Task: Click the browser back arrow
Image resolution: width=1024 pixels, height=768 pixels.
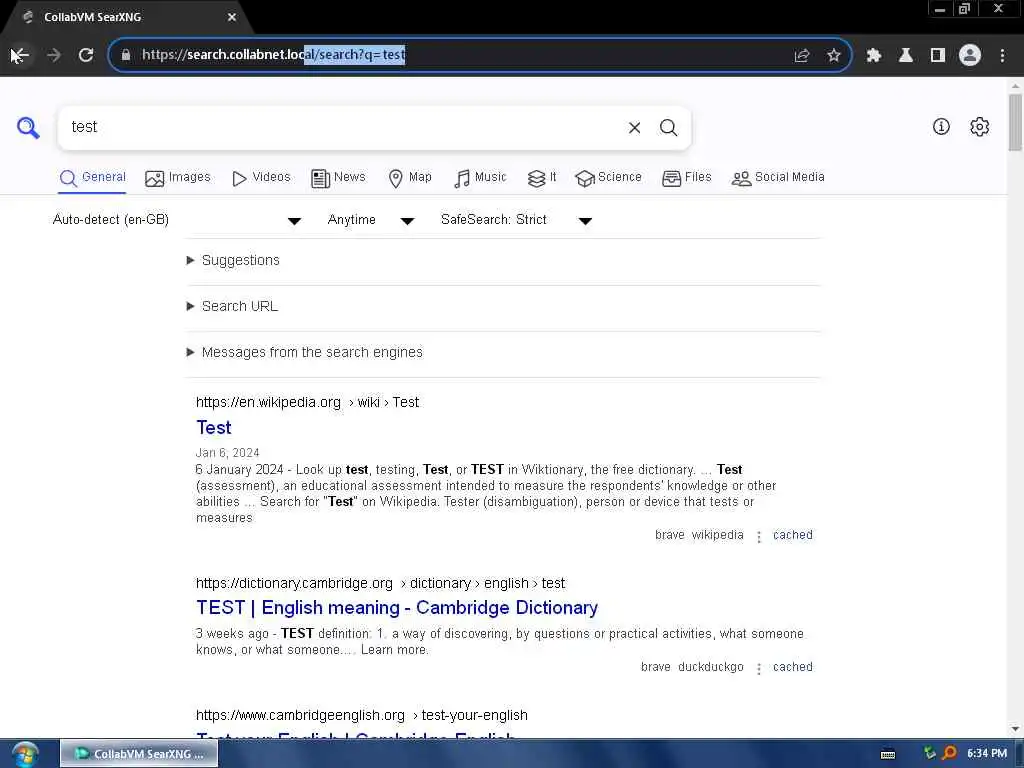Action: (x=20, y=56)
